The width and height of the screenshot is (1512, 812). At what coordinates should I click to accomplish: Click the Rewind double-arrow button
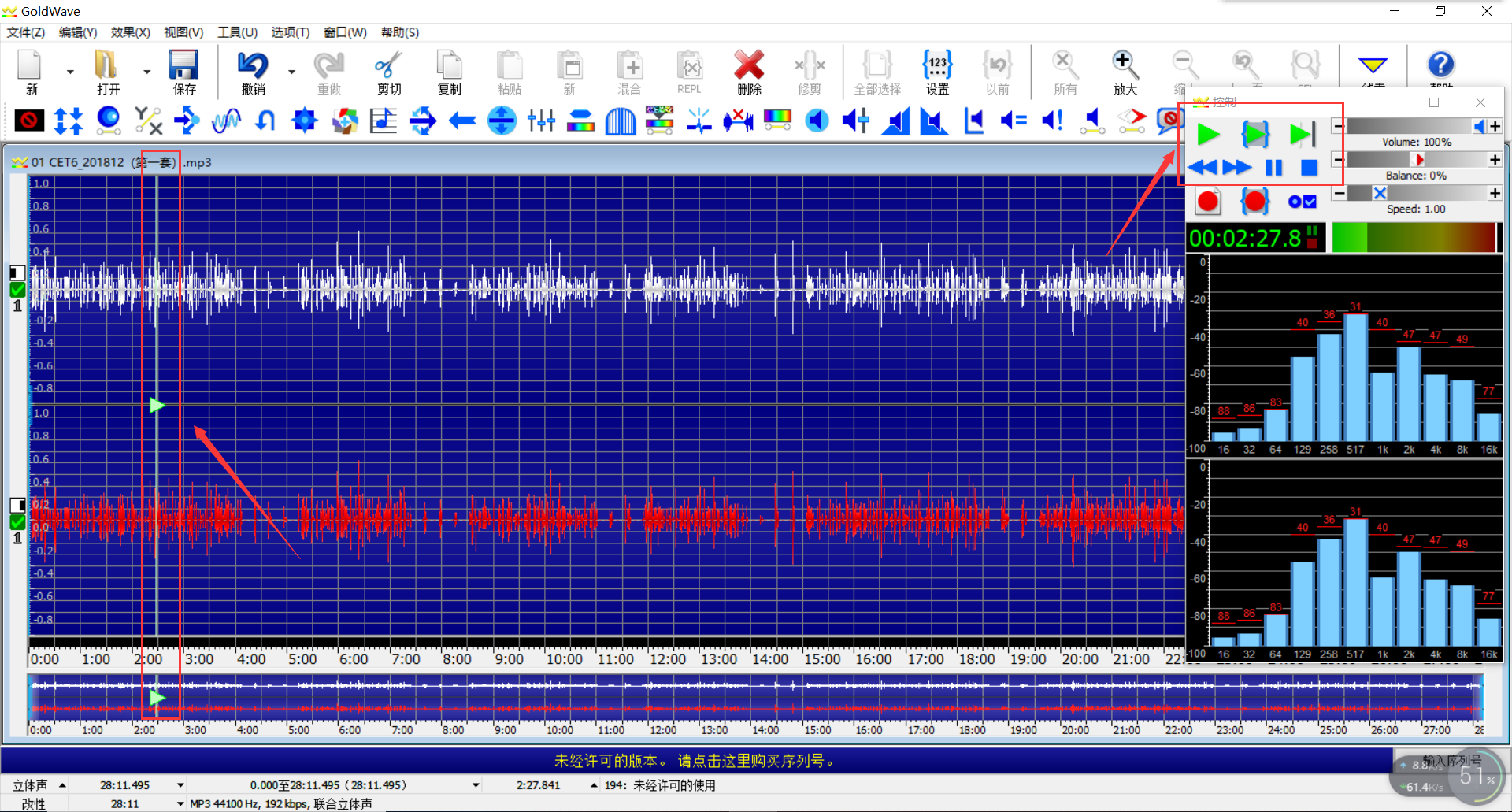tap(1203, 168)
